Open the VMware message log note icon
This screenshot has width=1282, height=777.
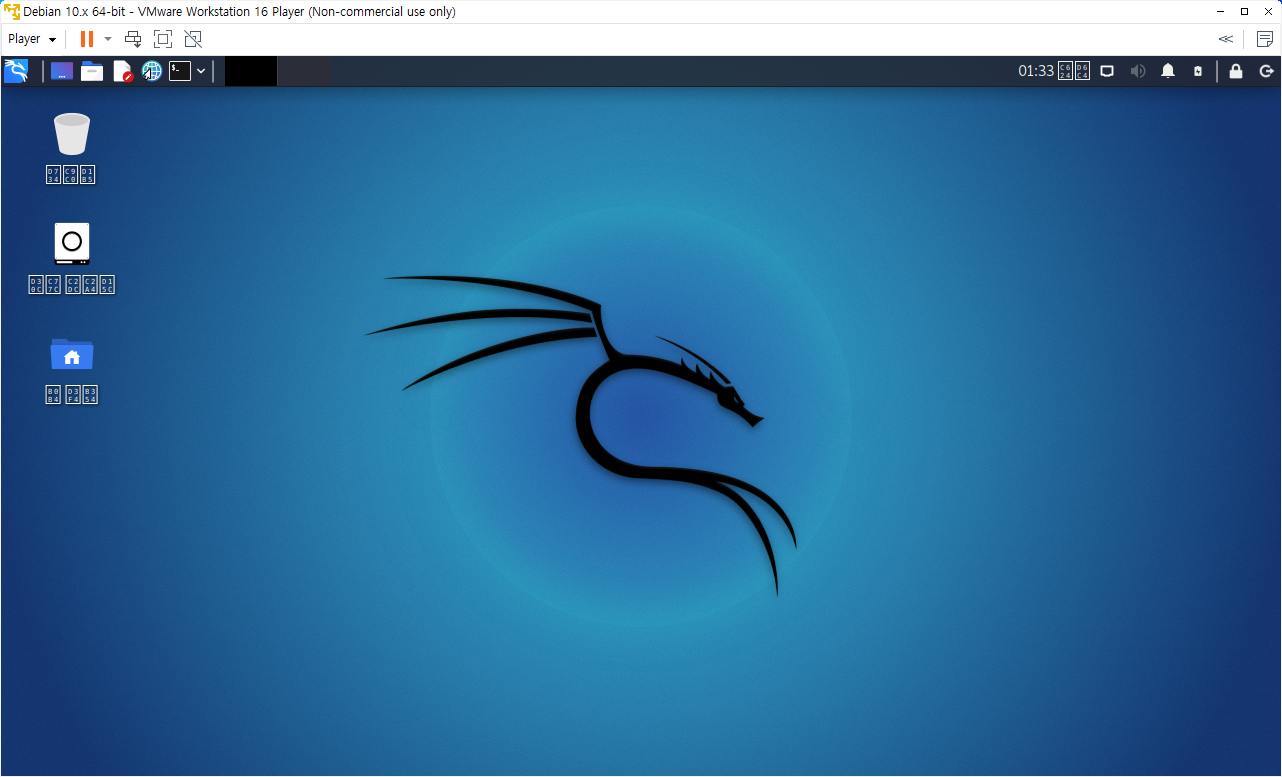[1264, 39]
